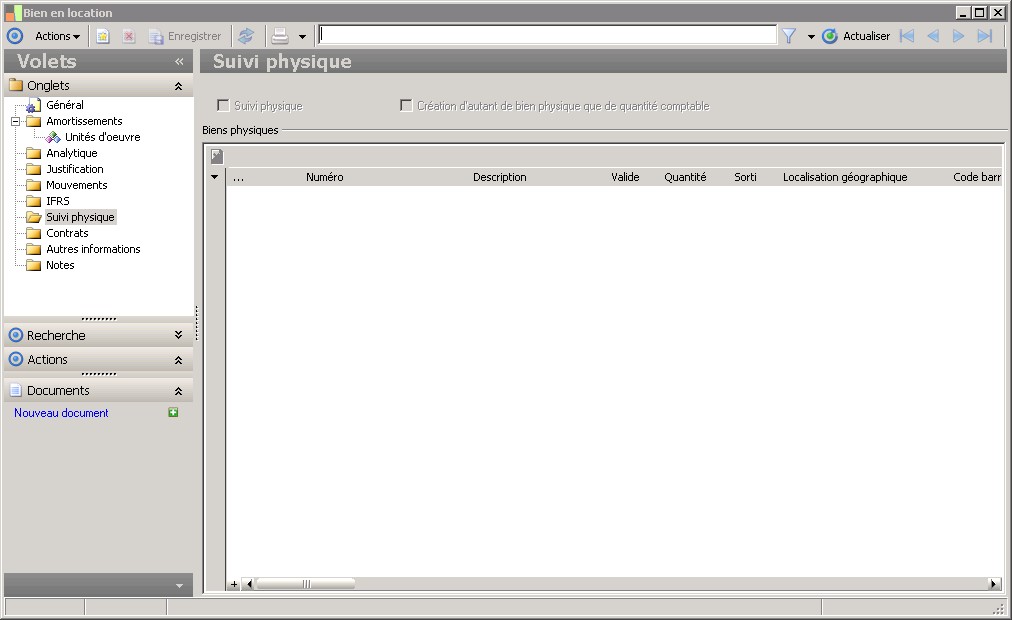Click the Documents section page icon
The height and width of the screenshot is (620, 1012).
pyautogui.click(x=15, y=390)
